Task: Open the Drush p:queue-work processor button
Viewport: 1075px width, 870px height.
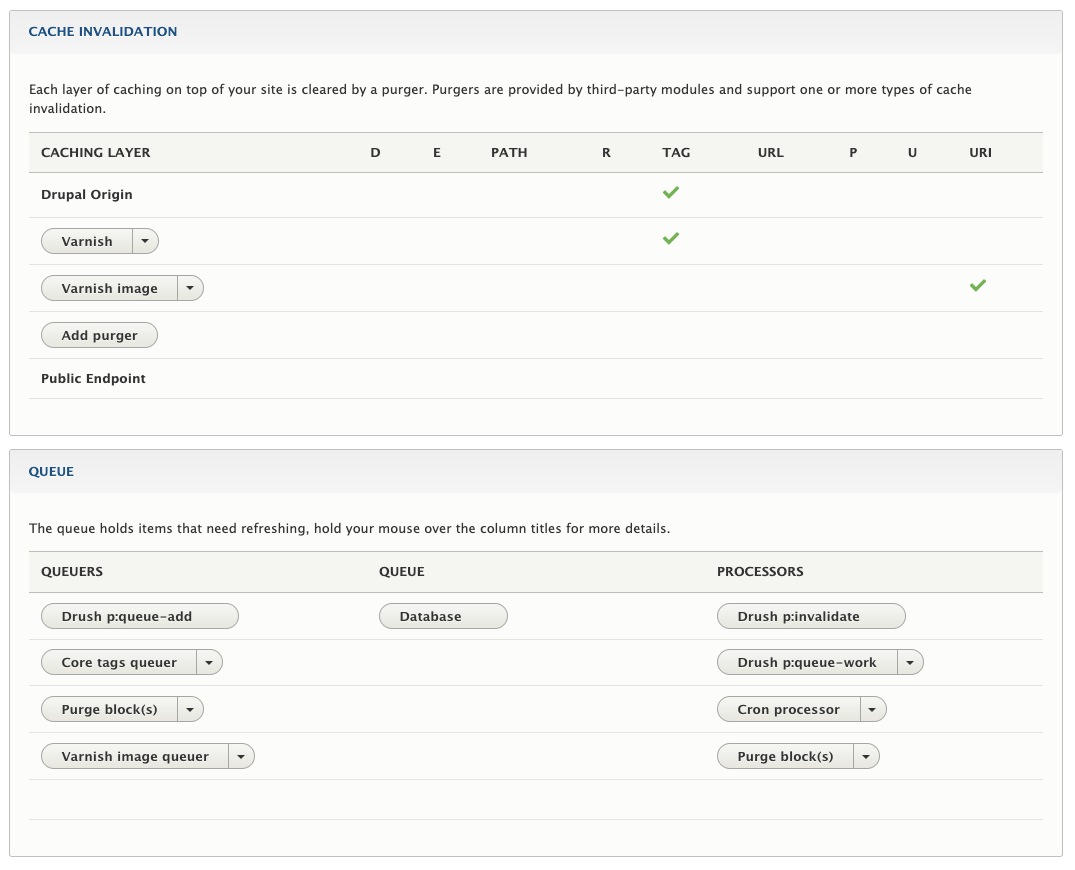Action: (807, 662)
